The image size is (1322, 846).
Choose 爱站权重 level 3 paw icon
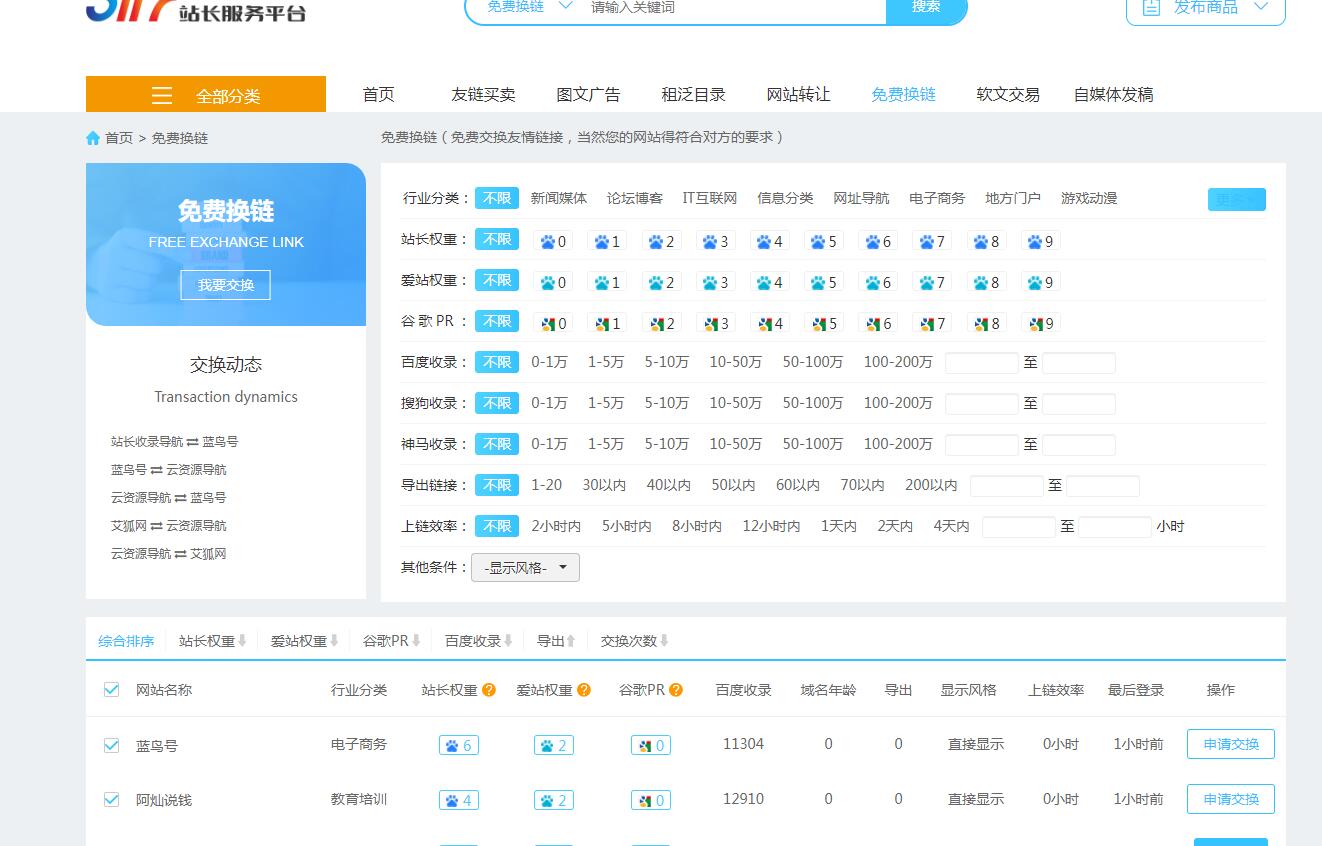[715, 282]
